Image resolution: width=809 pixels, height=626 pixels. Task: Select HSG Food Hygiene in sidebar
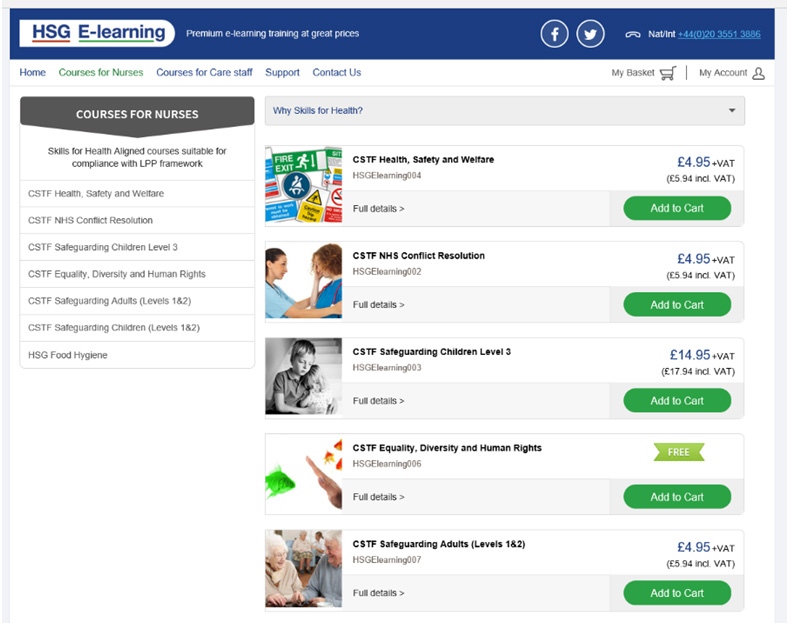coord(68,355)
